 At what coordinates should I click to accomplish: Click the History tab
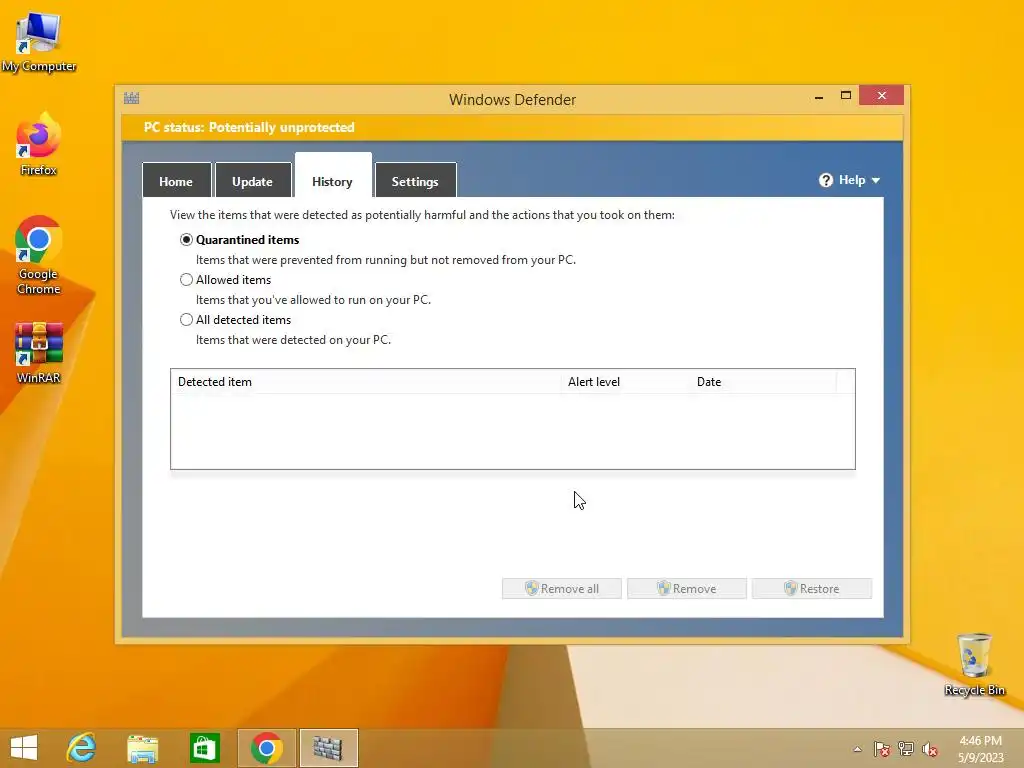pyautogui.click(x=332, y=176)
